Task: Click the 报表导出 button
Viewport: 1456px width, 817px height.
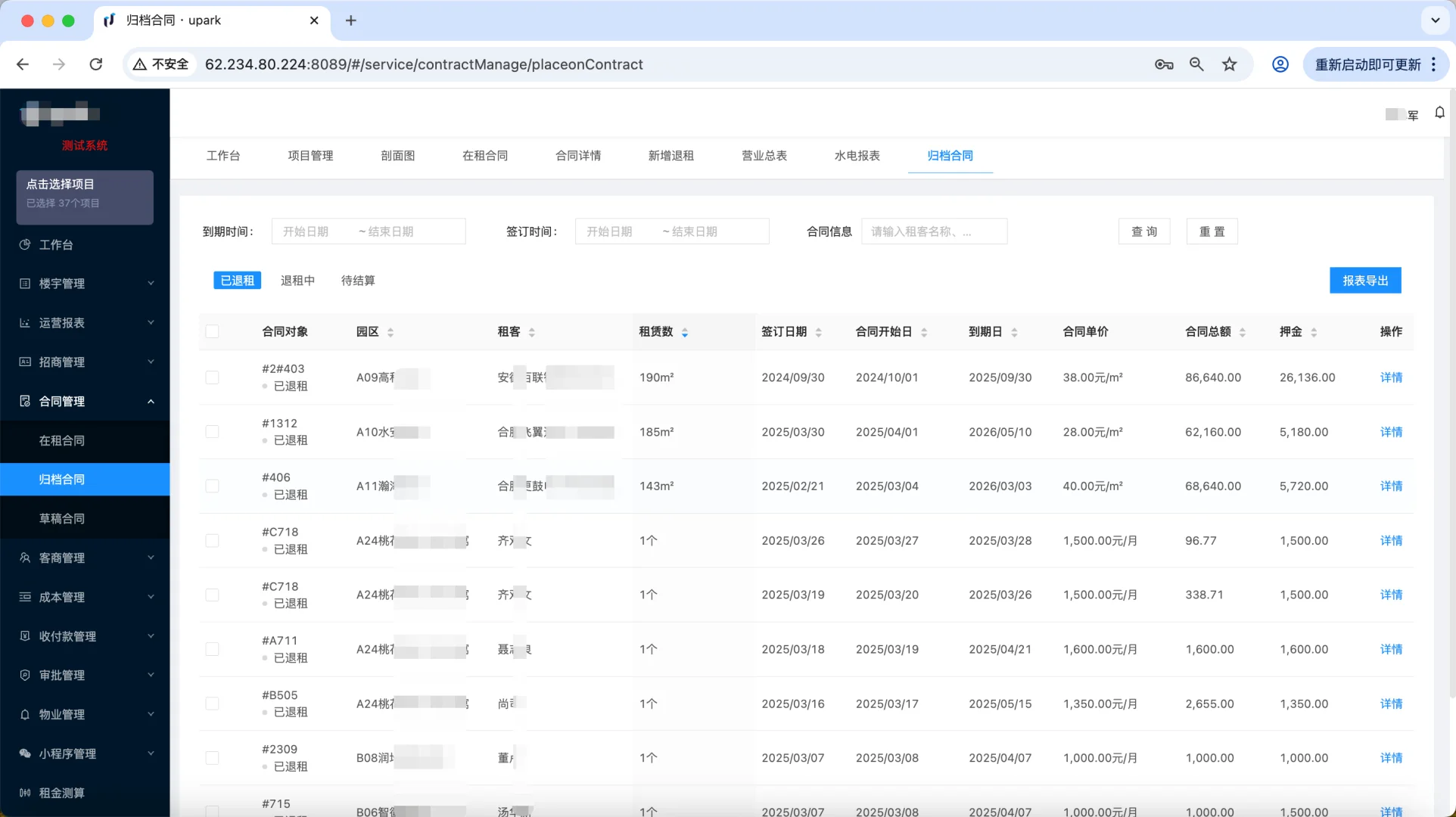Action: click(x=1364, y=280)
